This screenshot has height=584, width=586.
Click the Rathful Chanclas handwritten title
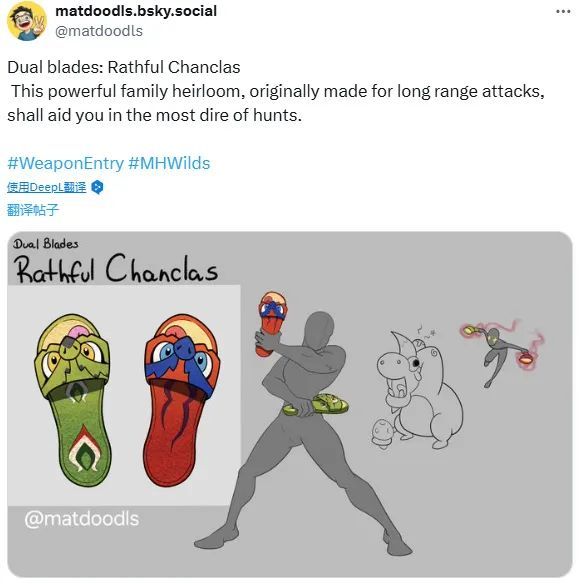tap(116, 268)
